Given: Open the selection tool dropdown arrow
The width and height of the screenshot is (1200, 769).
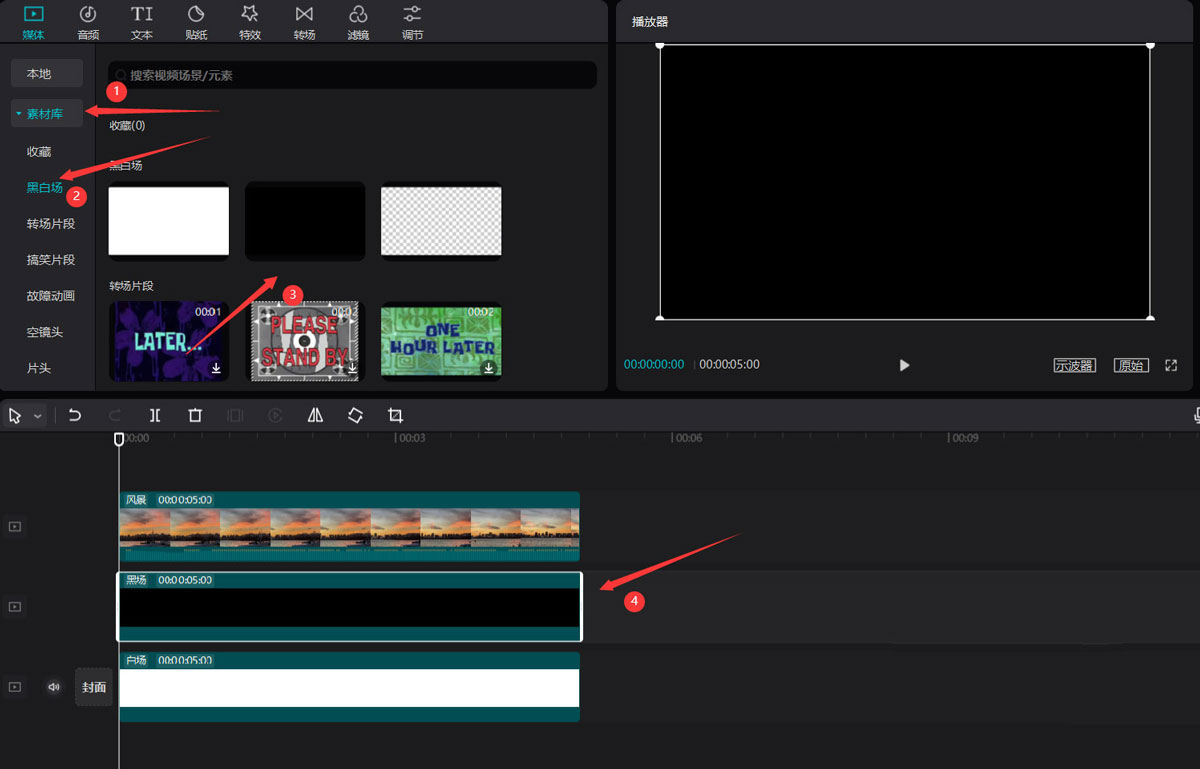Looking at the screenshot, I should (38, 416).
